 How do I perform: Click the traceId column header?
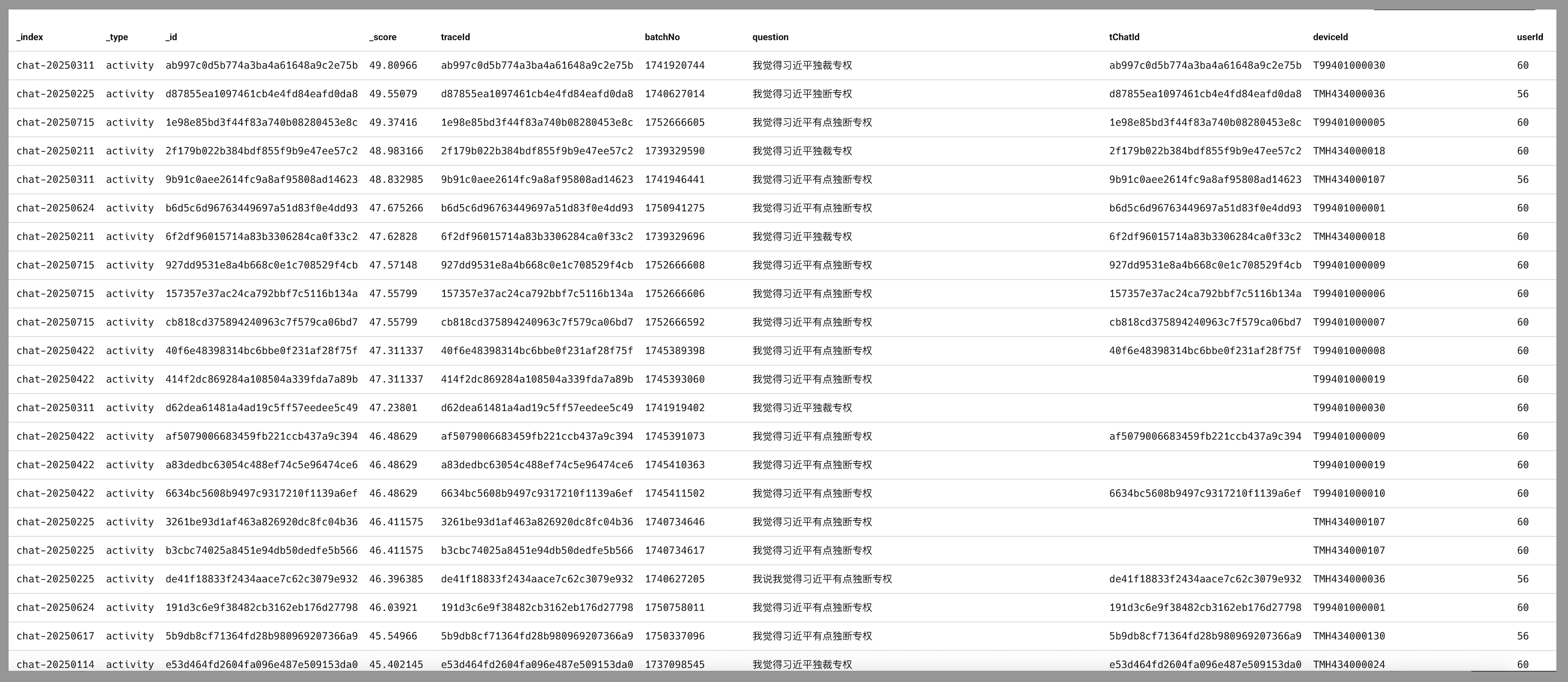coord(455,37)
